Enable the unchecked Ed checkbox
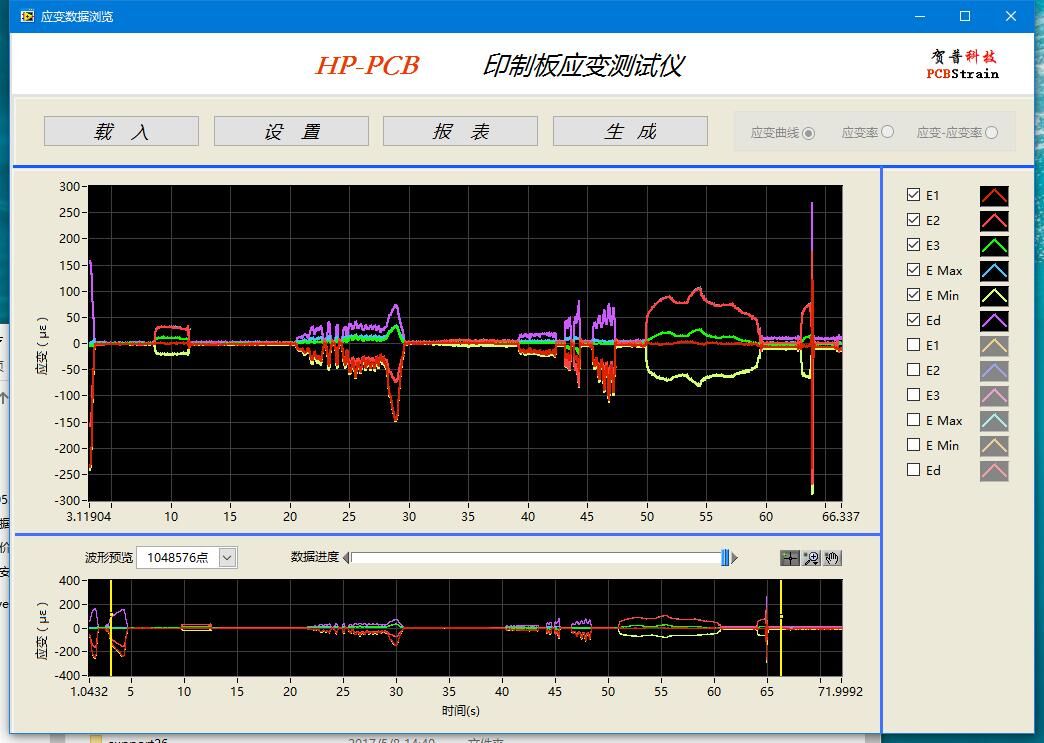Screen dimensions: 1044x743 914,469
